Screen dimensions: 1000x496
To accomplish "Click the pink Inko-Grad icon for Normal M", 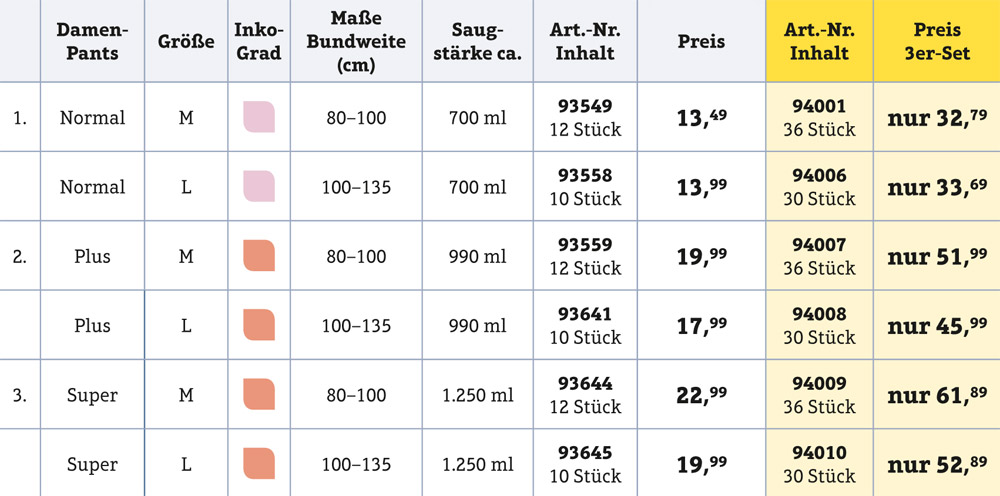I will 259,117.
